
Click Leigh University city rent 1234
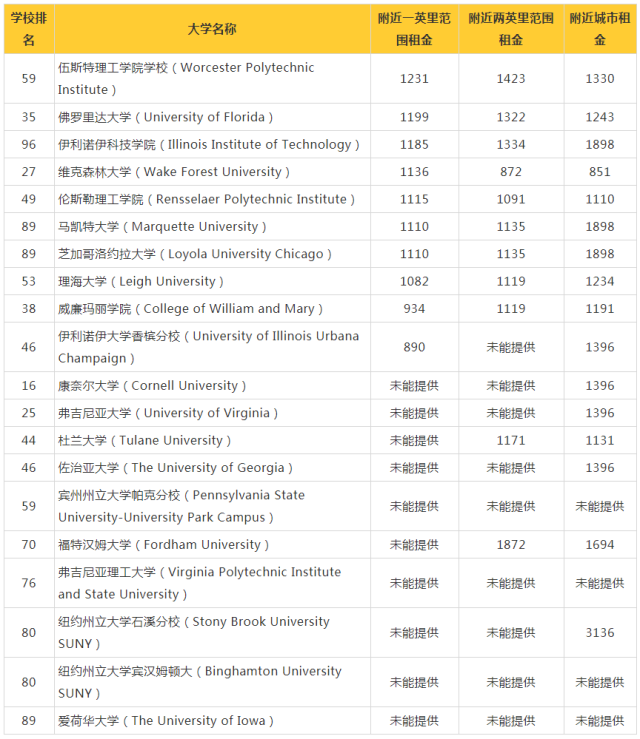pyautogui.click(x=600, y=281)
